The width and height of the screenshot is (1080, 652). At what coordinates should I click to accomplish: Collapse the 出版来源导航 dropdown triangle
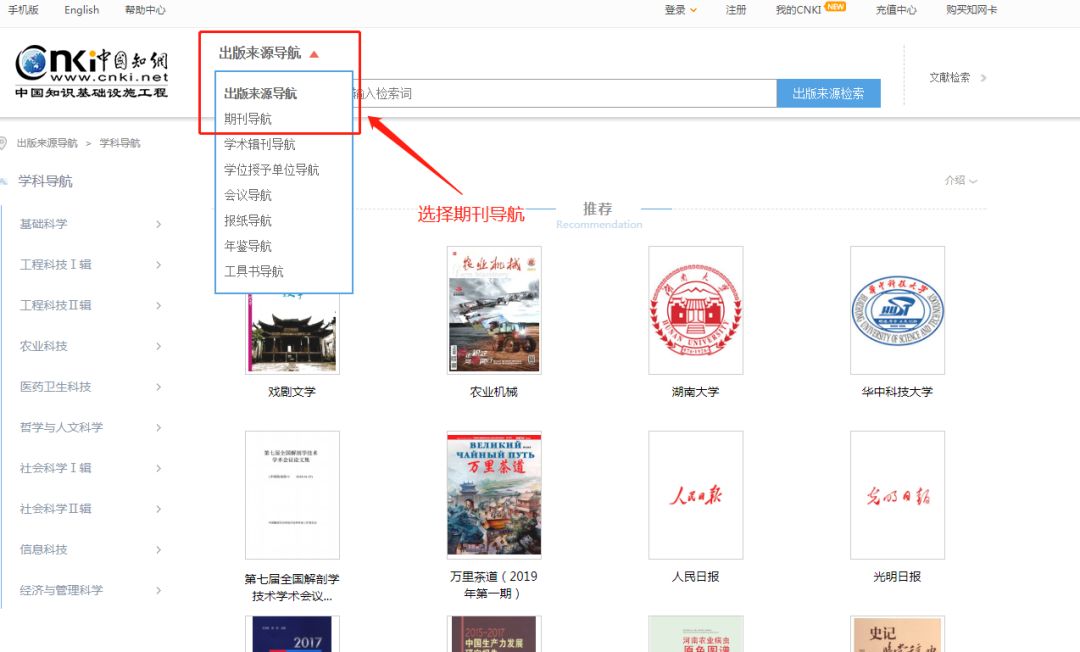click(x=314, y=54)
